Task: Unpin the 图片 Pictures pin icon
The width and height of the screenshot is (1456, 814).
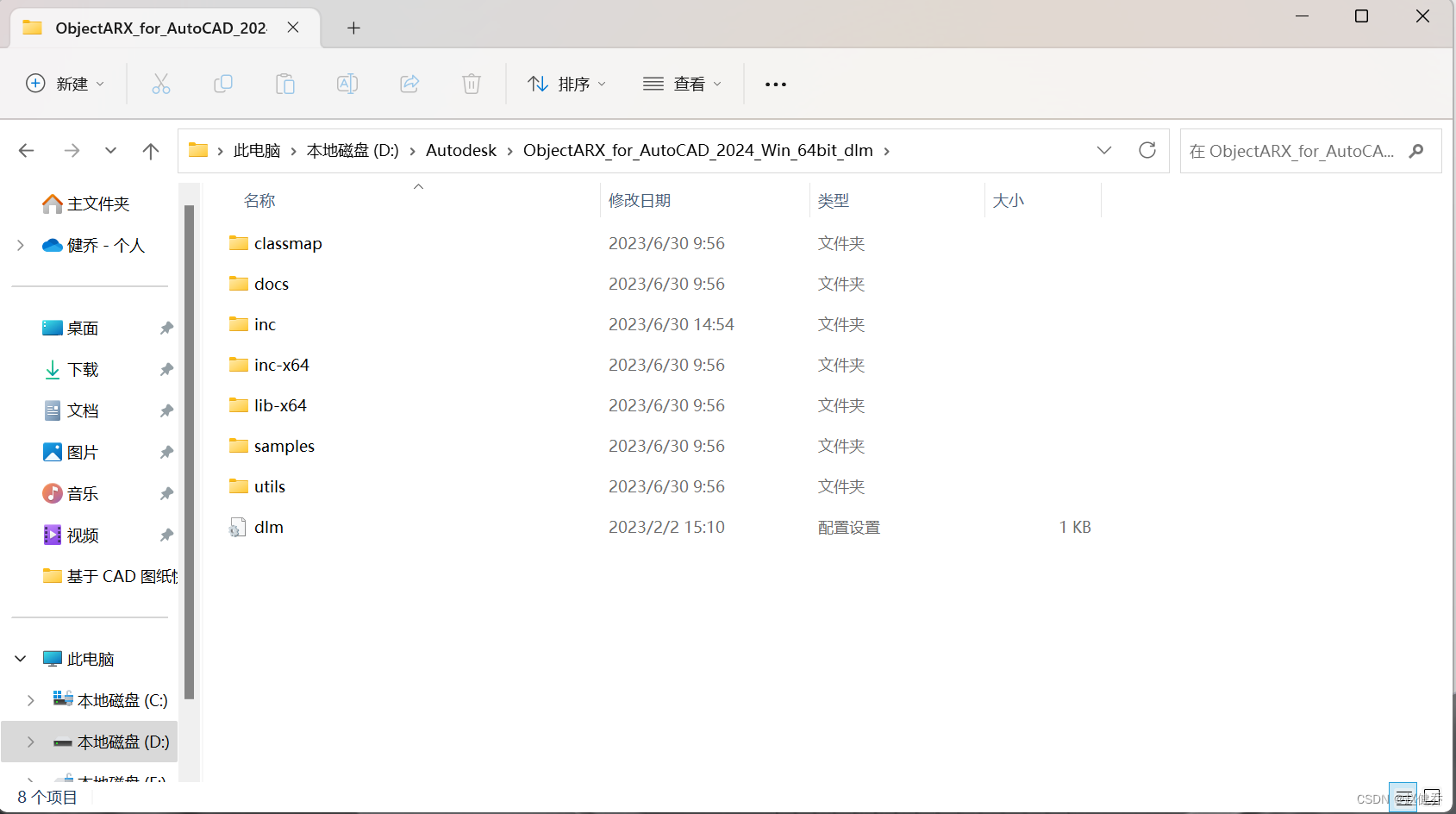Action: tap(166, 452)
